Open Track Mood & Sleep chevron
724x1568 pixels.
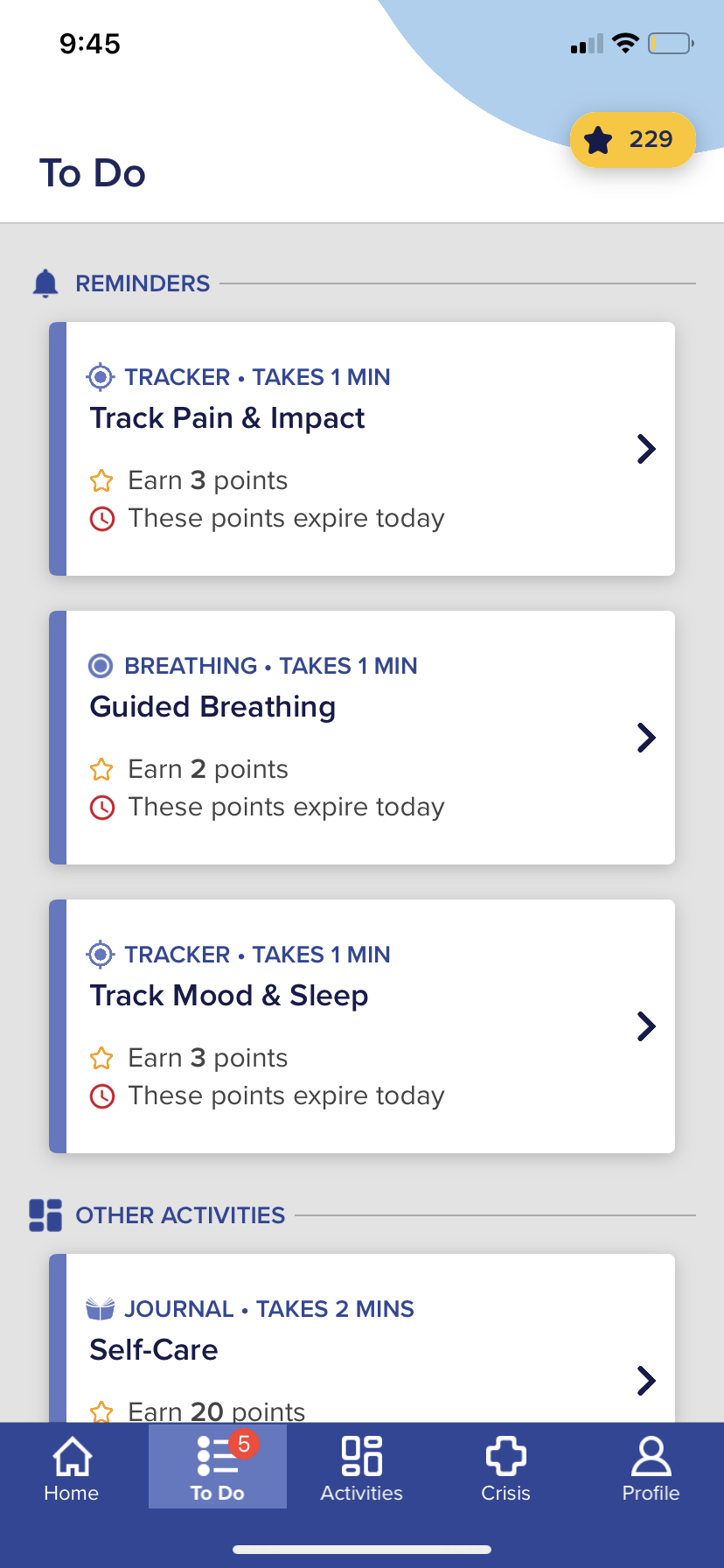pos(646,1026)
